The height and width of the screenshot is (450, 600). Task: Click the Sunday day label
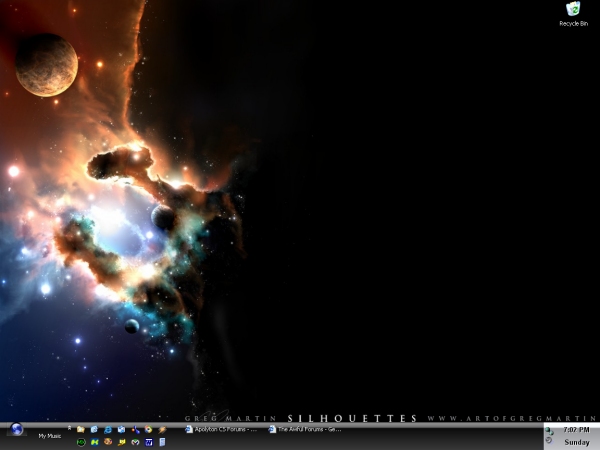(x=577, y=442)
